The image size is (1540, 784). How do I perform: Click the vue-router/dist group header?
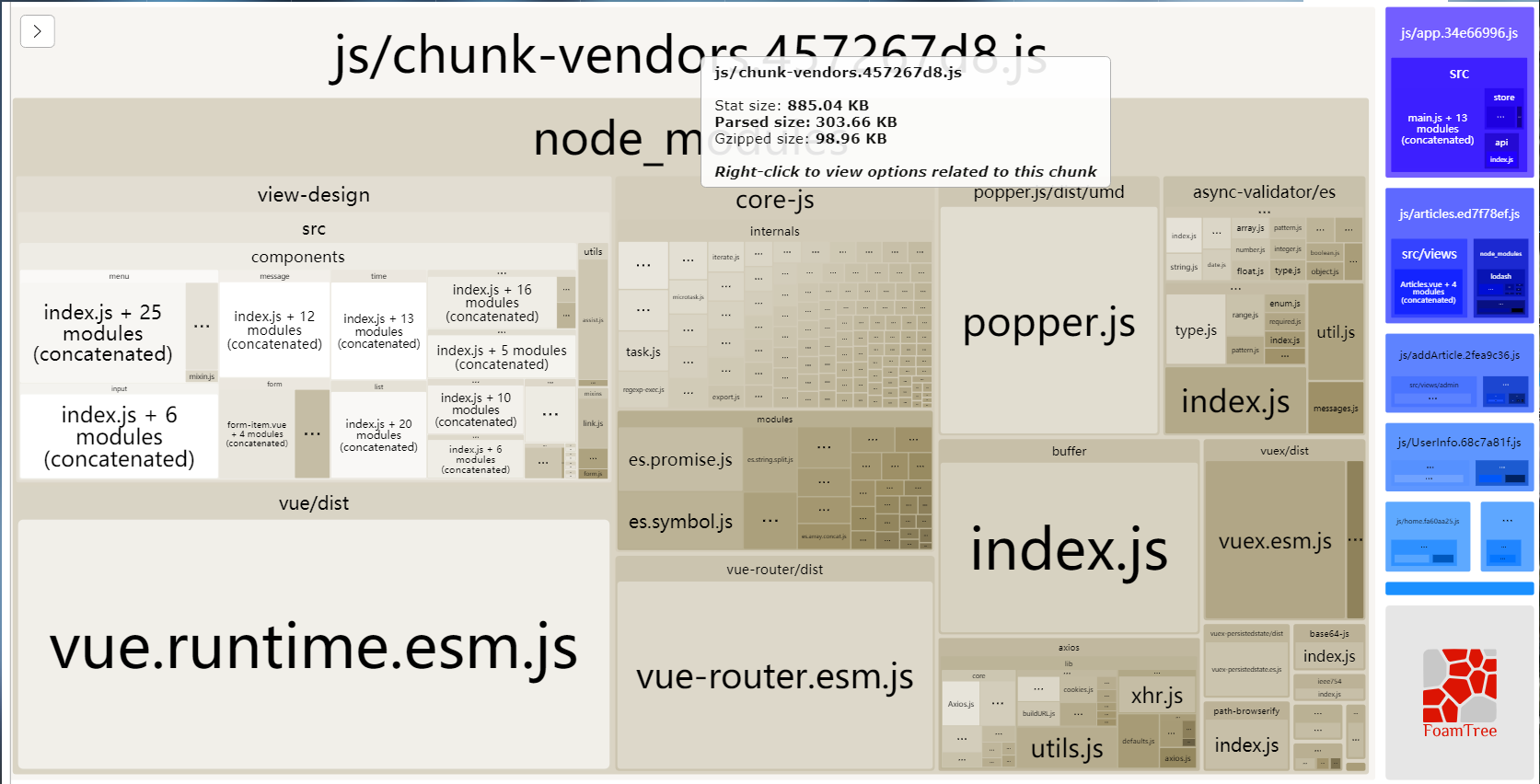[x=775, y=570]
